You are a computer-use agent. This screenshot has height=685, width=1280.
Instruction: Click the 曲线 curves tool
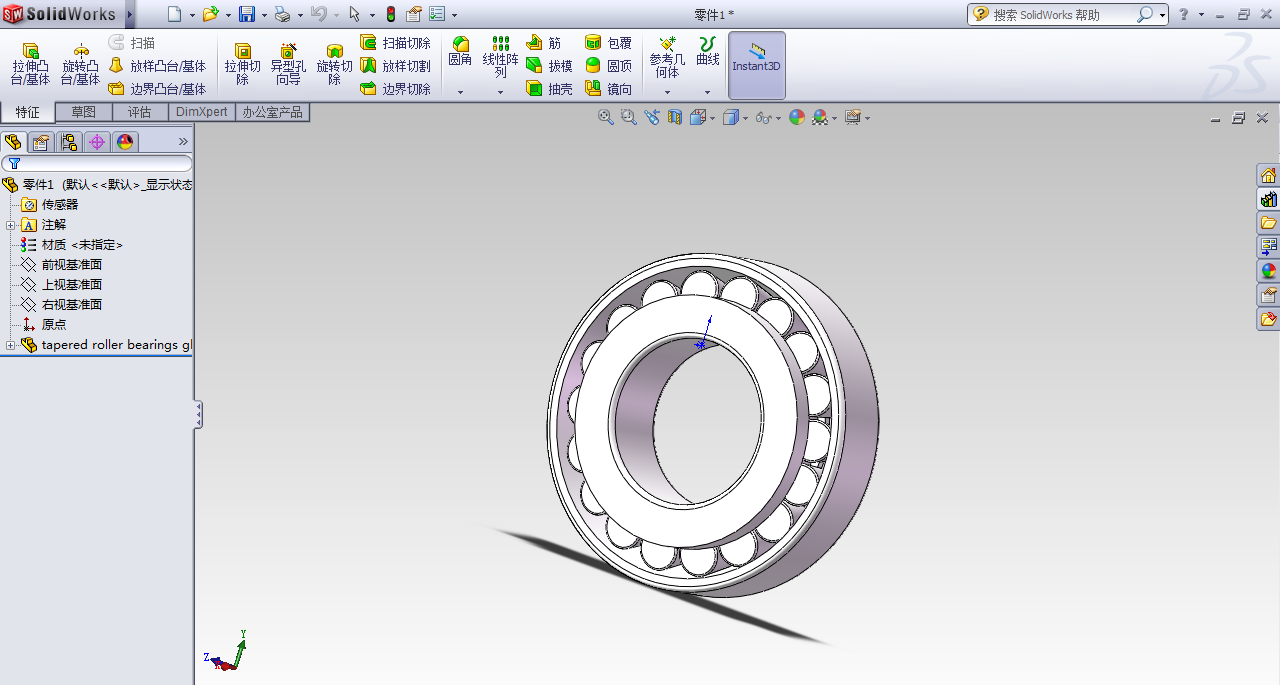pos(708,52)
